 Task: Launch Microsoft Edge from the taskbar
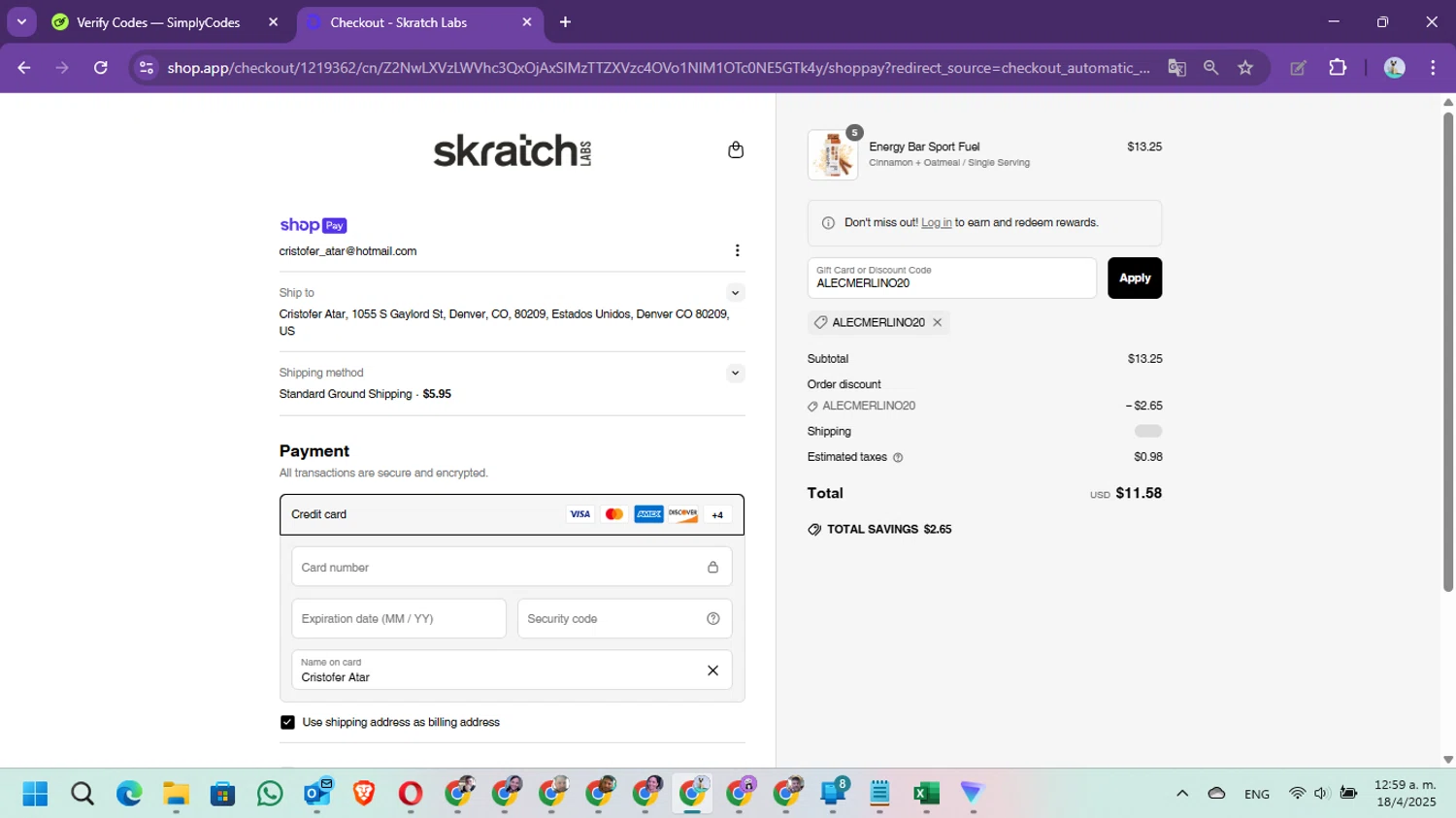[129, 794]
